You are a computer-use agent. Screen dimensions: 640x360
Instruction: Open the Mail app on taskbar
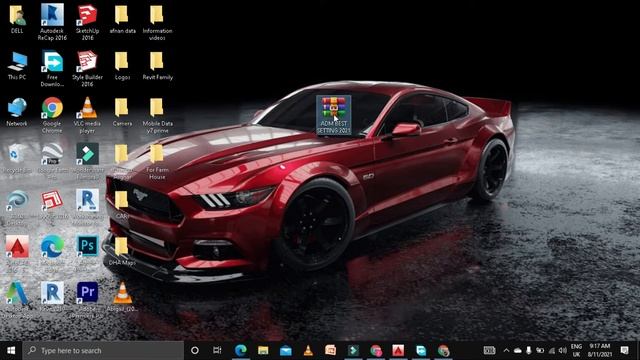(x=285, y=350)
